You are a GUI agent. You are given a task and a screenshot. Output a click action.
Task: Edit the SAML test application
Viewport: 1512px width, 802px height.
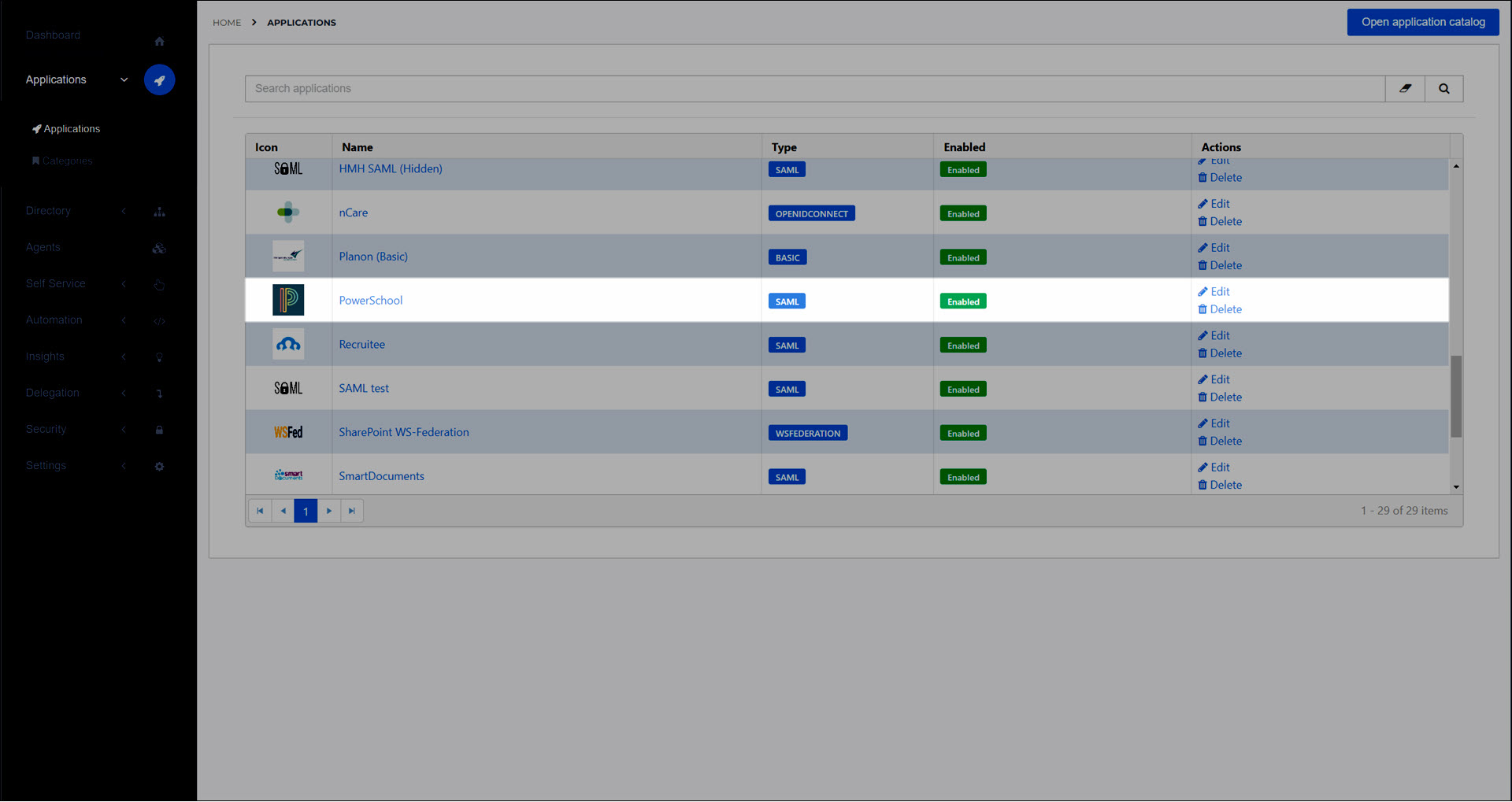1214,379
